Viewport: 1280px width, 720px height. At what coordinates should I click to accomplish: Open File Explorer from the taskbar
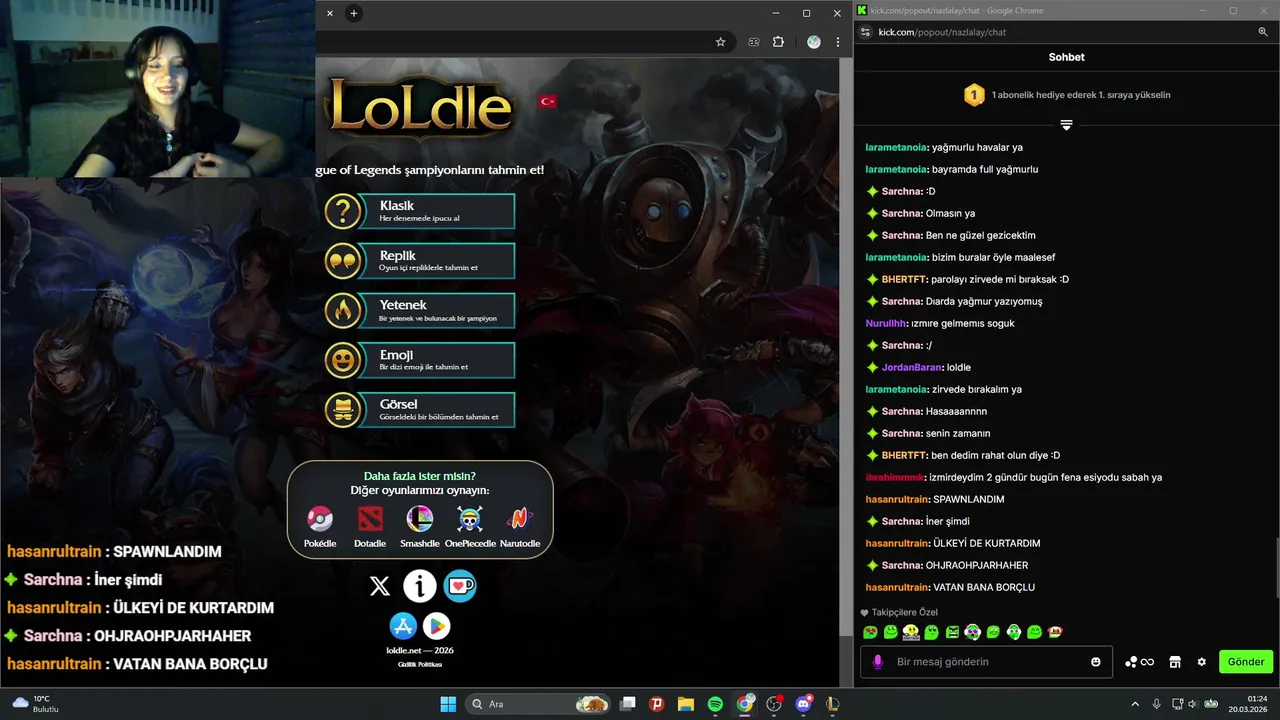686,704
